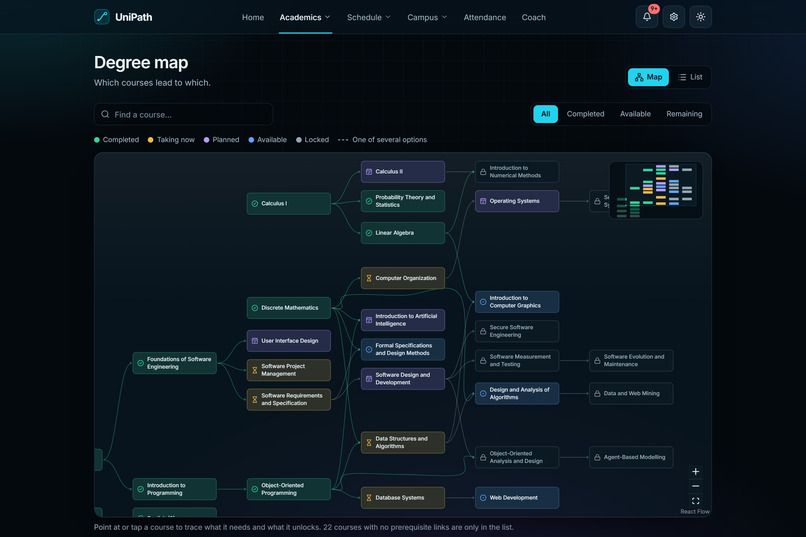Click completed check icon on Calculus I
The image size is (806, 537).
pos(254,203)
